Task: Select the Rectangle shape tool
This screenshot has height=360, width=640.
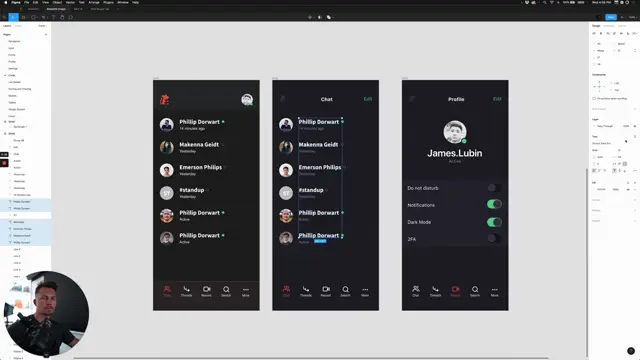Action: tap(33, 17)
